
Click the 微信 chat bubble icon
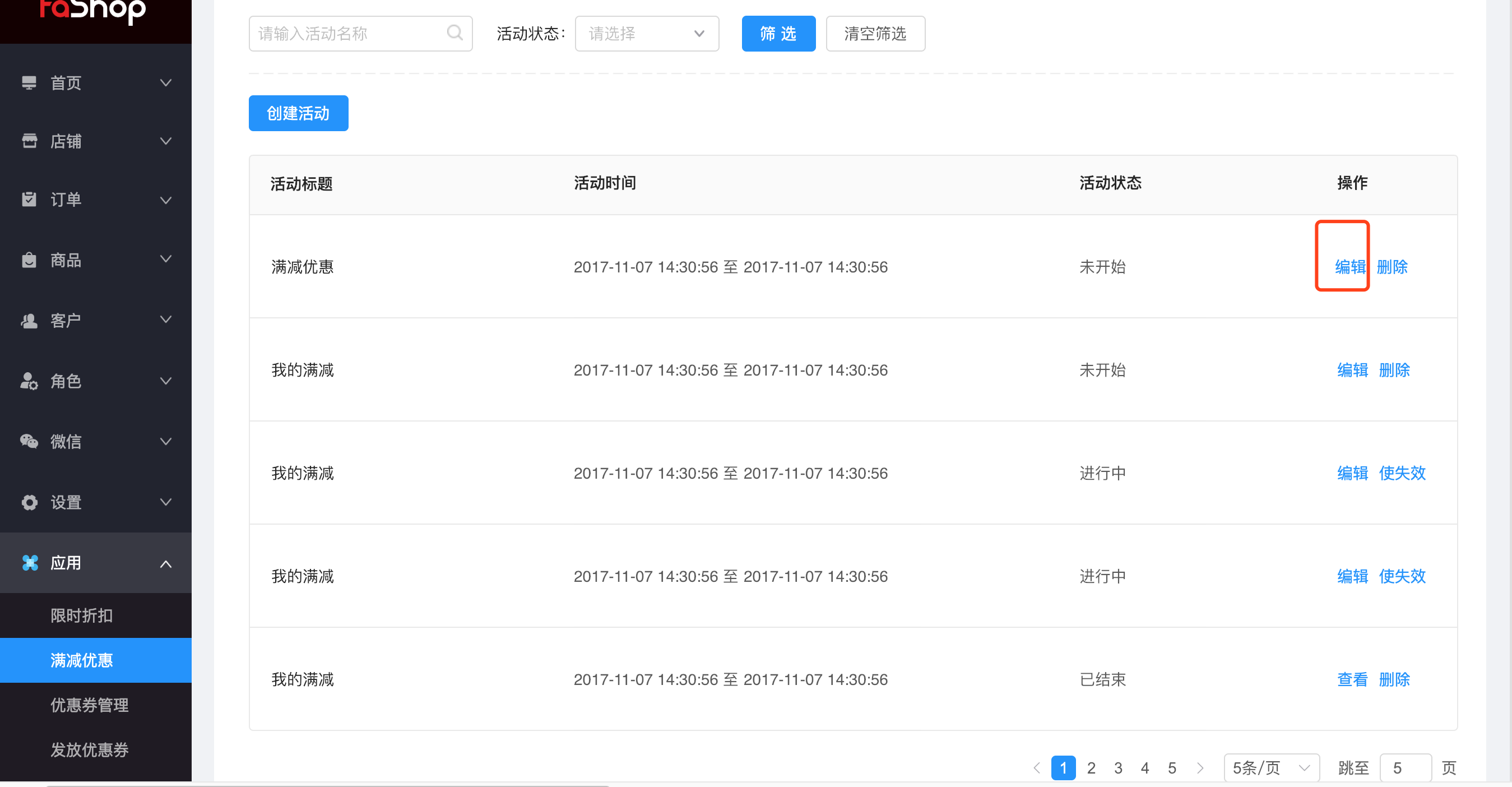click(29, 441)
